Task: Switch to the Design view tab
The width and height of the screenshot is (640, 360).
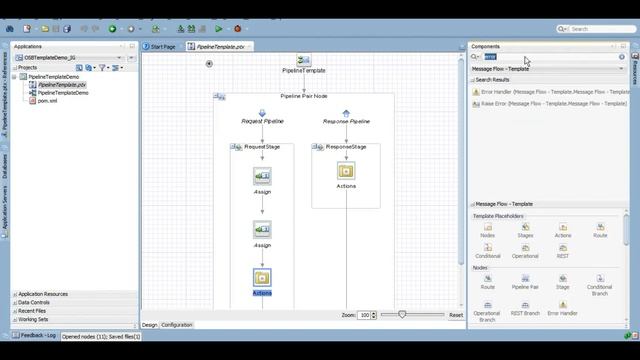Action: click(149, 325)
